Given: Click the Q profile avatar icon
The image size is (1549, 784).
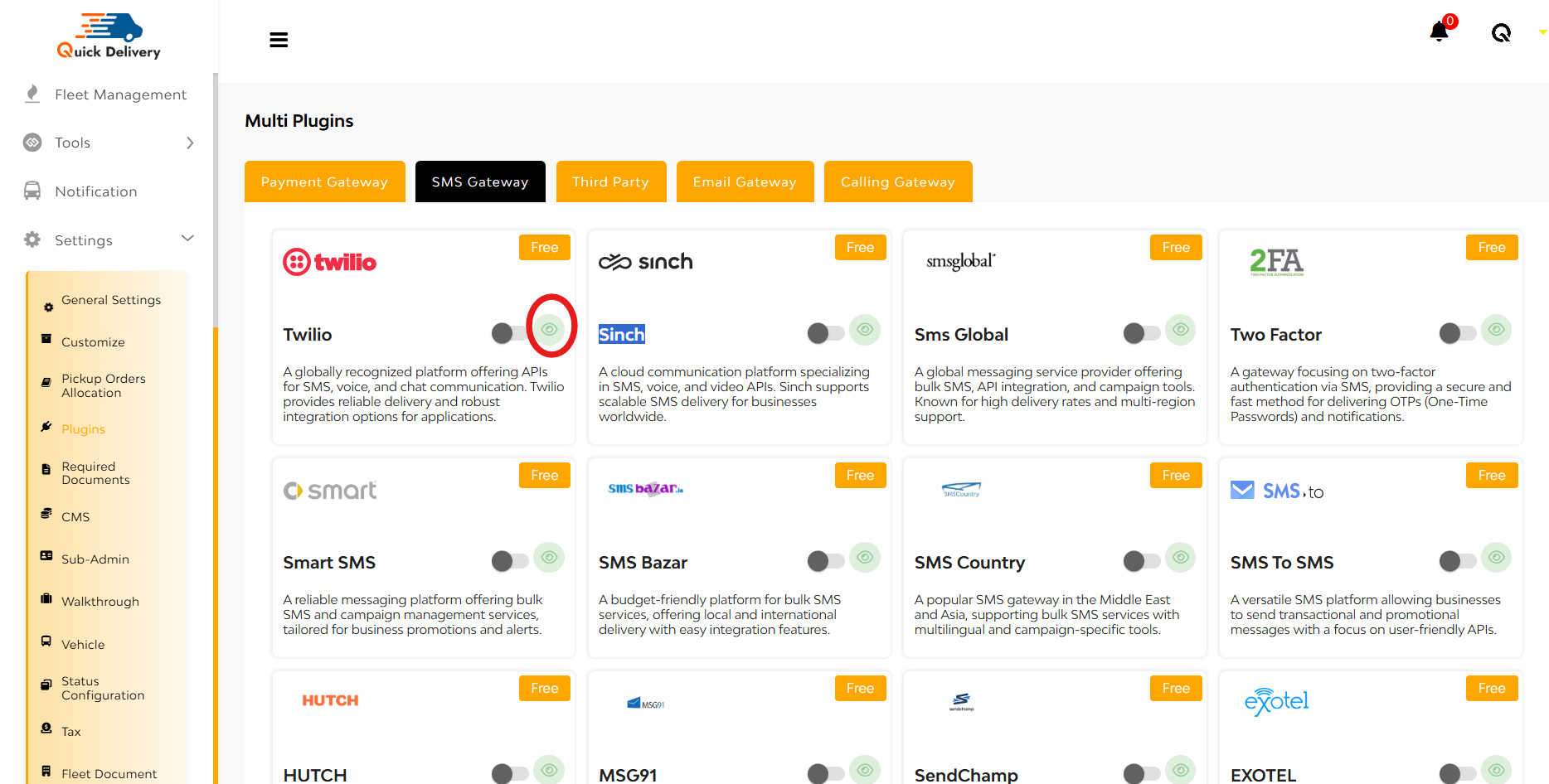Looking at the screenshot, I should point(1501,33).
